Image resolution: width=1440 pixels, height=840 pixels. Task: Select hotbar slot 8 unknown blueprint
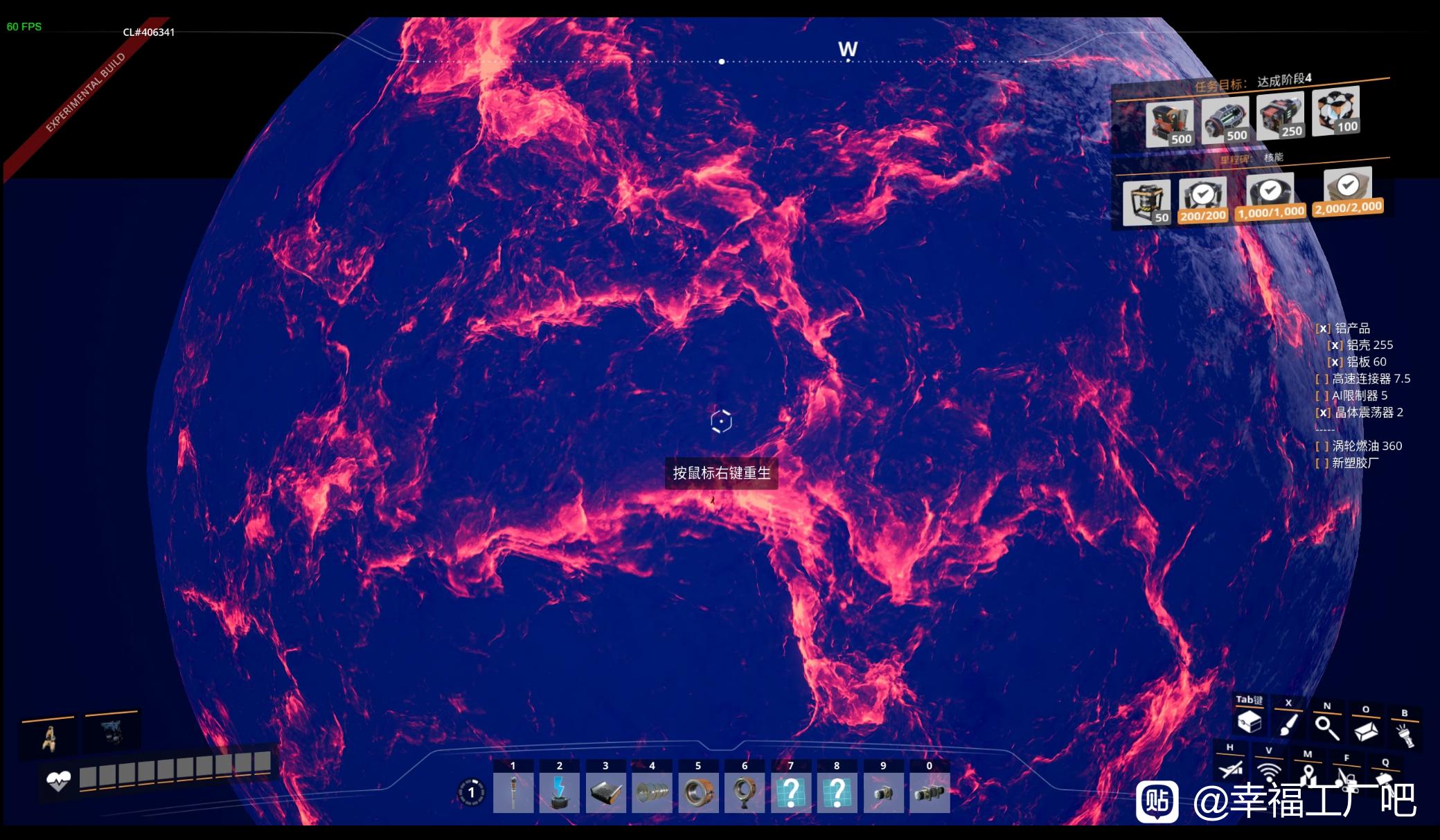point(837,792)
